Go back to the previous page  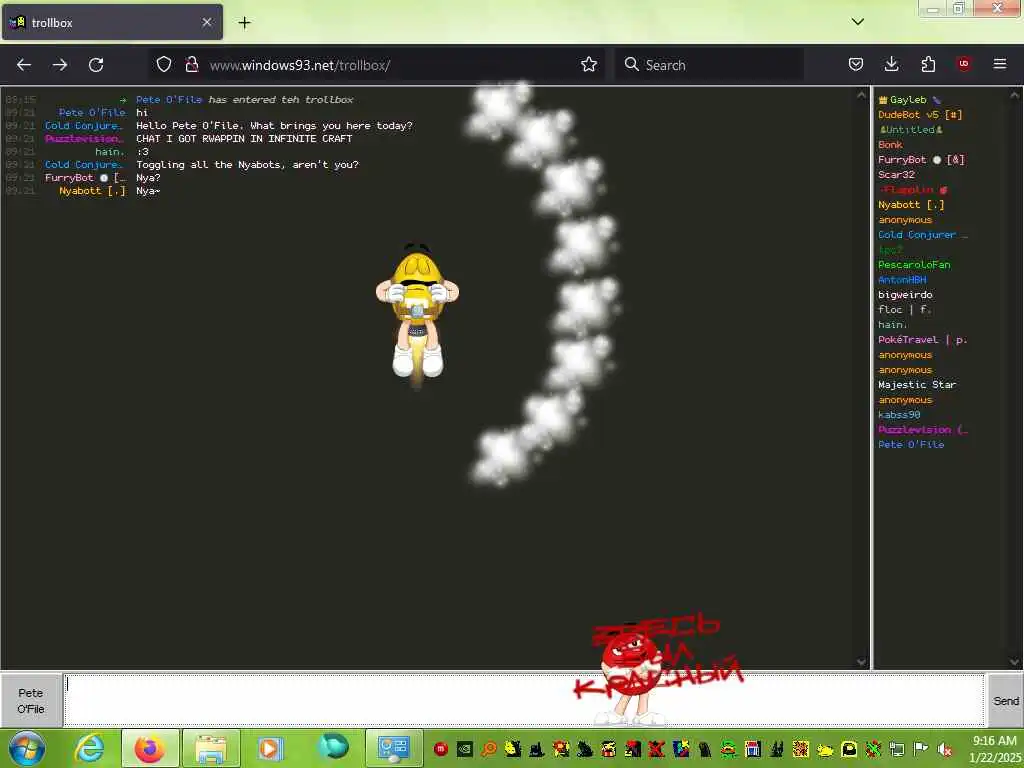tap(24, 65)
